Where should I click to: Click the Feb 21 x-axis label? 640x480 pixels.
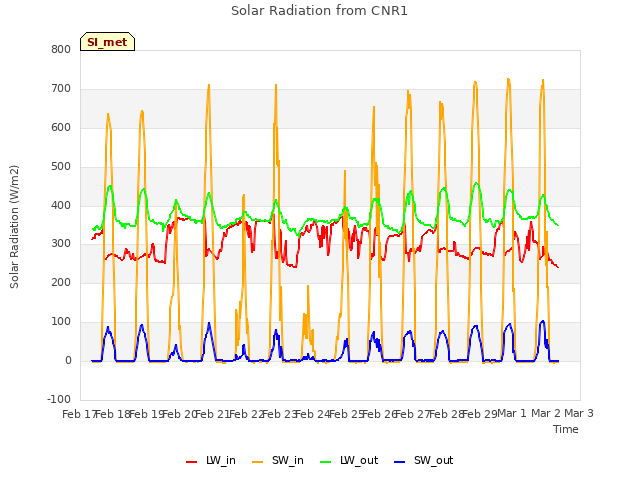point(213,414)
